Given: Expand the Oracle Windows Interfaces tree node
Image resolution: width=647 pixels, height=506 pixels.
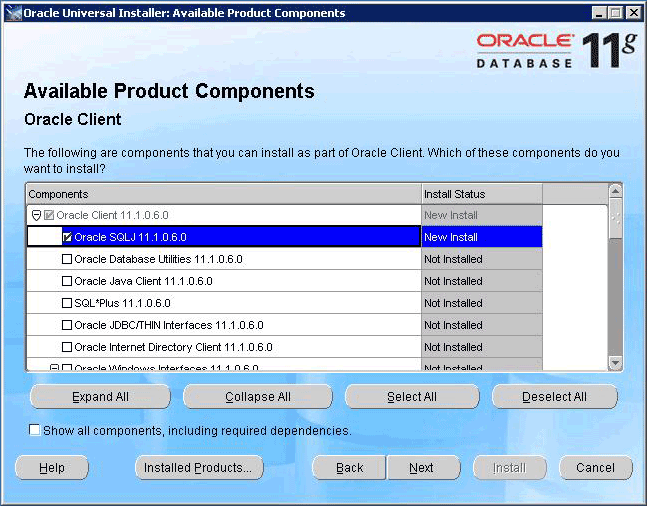Looking at the screenshot, I should tap(55, 368).
